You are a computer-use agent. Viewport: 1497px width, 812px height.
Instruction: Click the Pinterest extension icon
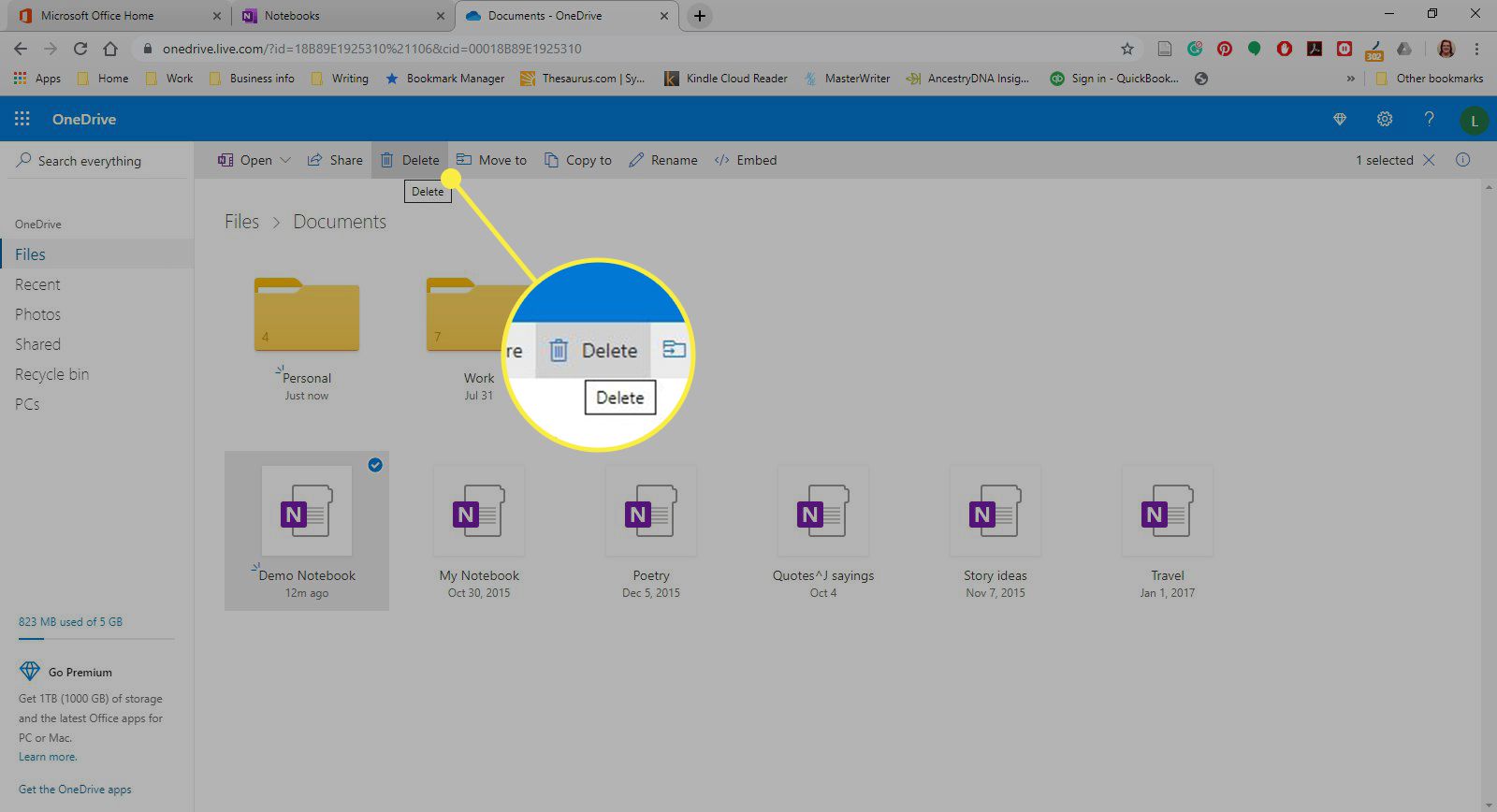[x=1225, y=49]
